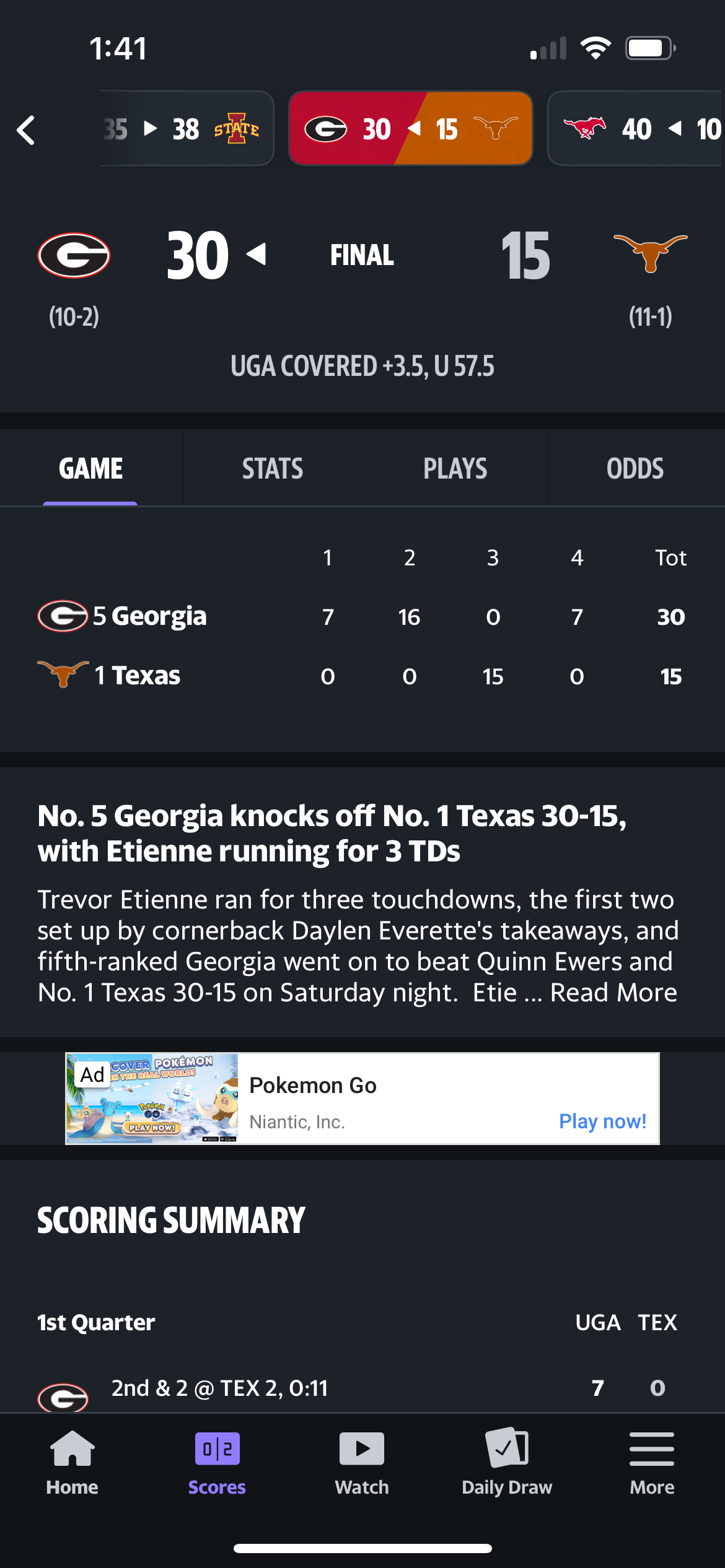The height and width of the screenshot is (1568, 725).
Task: Open the Georgia knocks off Texas headline
Action: pos(332,833)
